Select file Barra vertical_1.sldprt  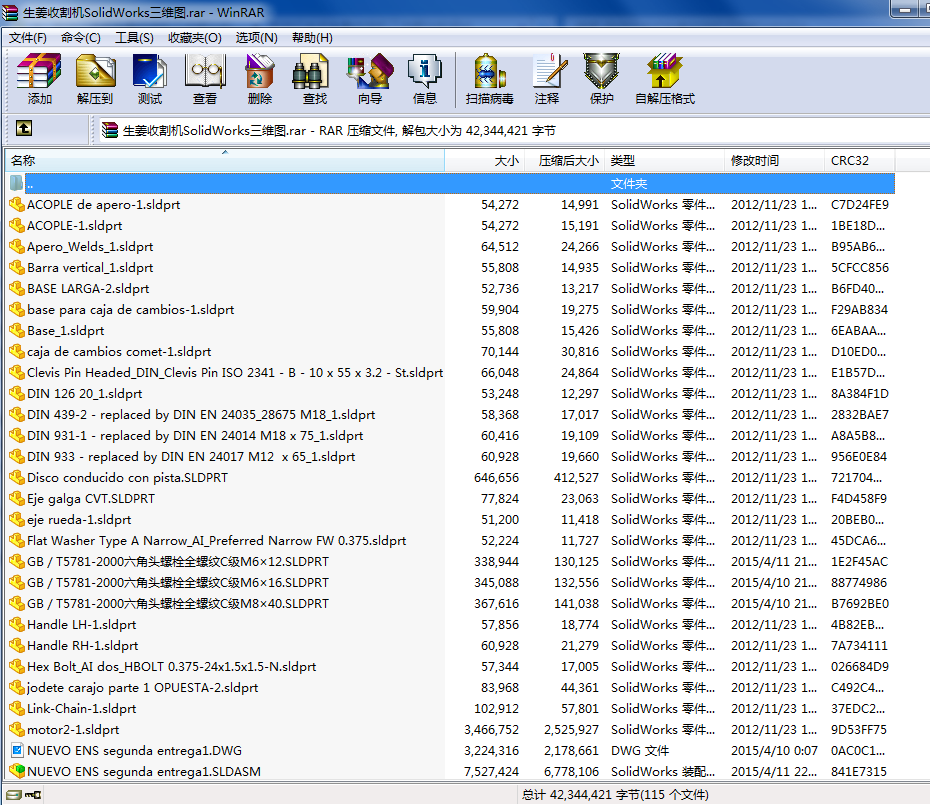pos(90,268)
